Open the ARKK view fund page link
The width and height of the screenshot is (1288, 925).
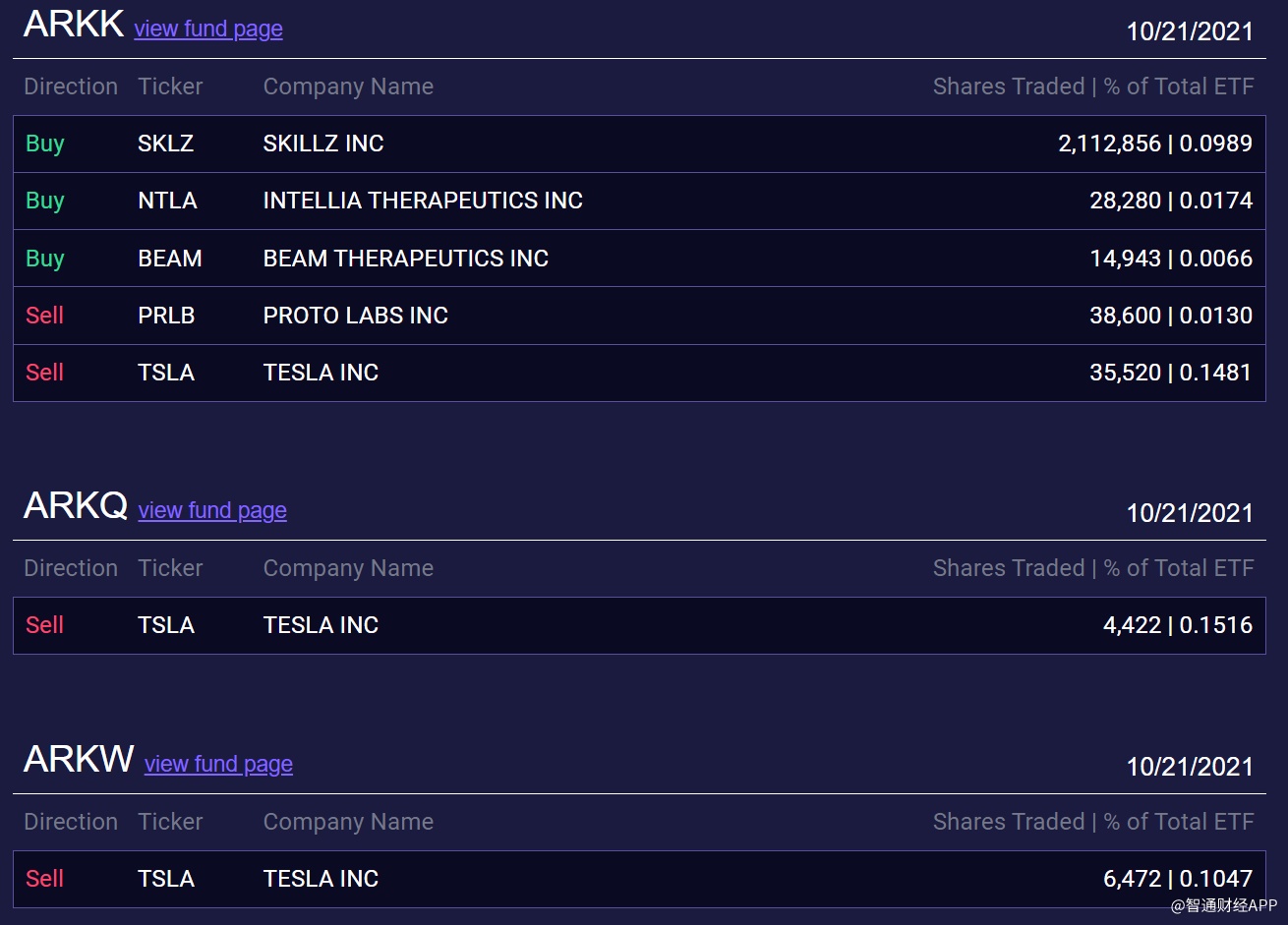(x=208, y=29)
